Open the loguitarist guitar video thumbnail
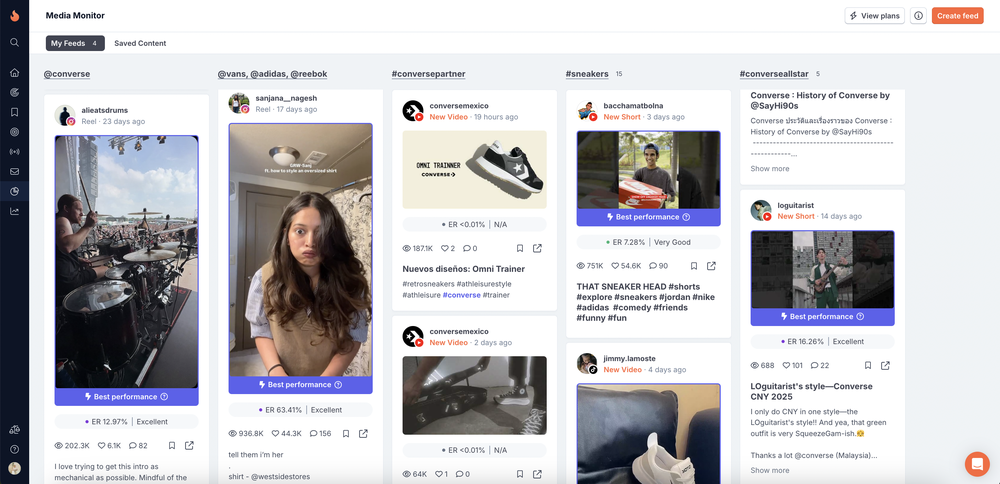This screenshot has height=484, width=1000. tap(823, 269)
